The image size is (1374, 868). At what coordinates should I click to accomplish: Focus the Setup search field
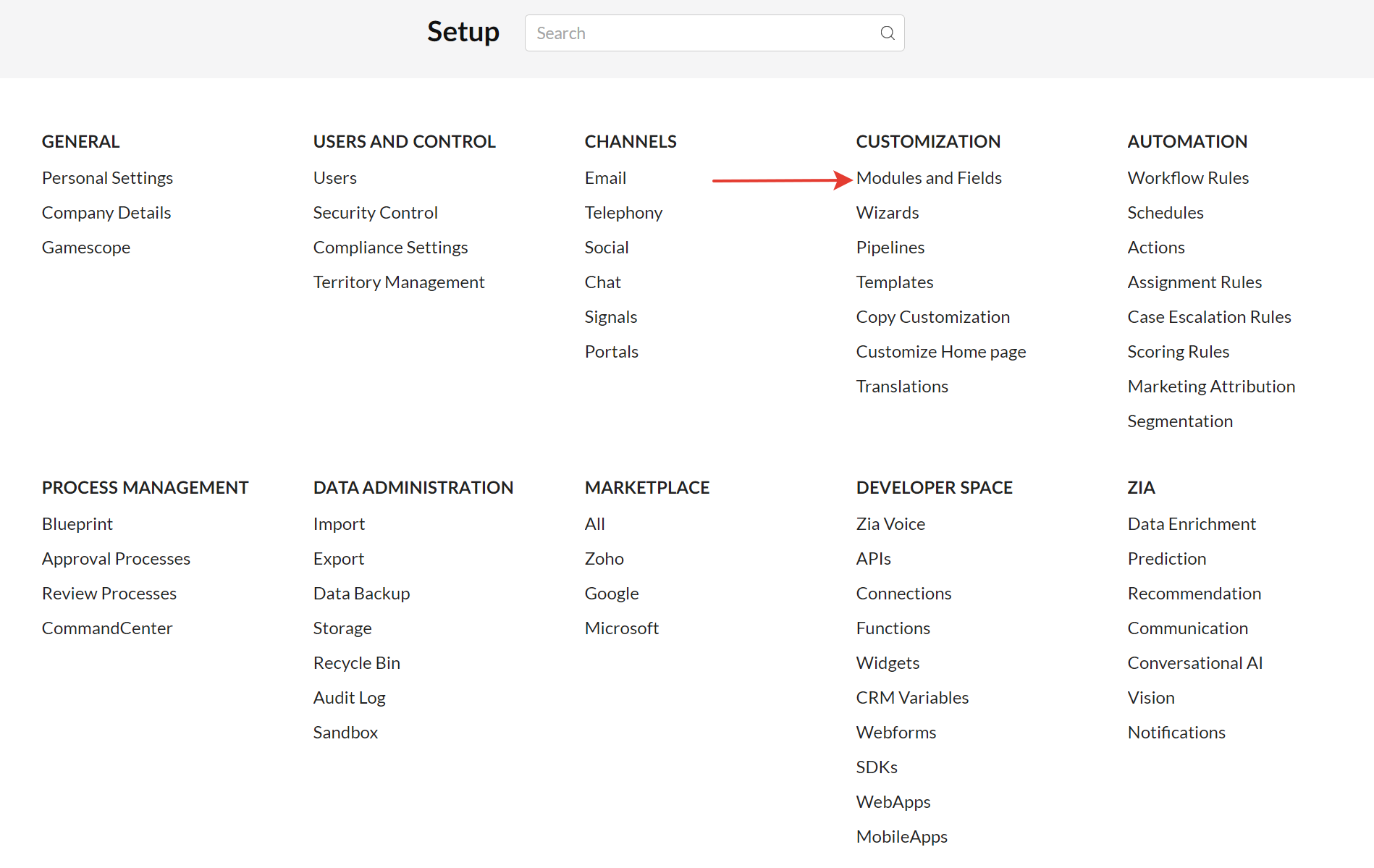(702, 33)
